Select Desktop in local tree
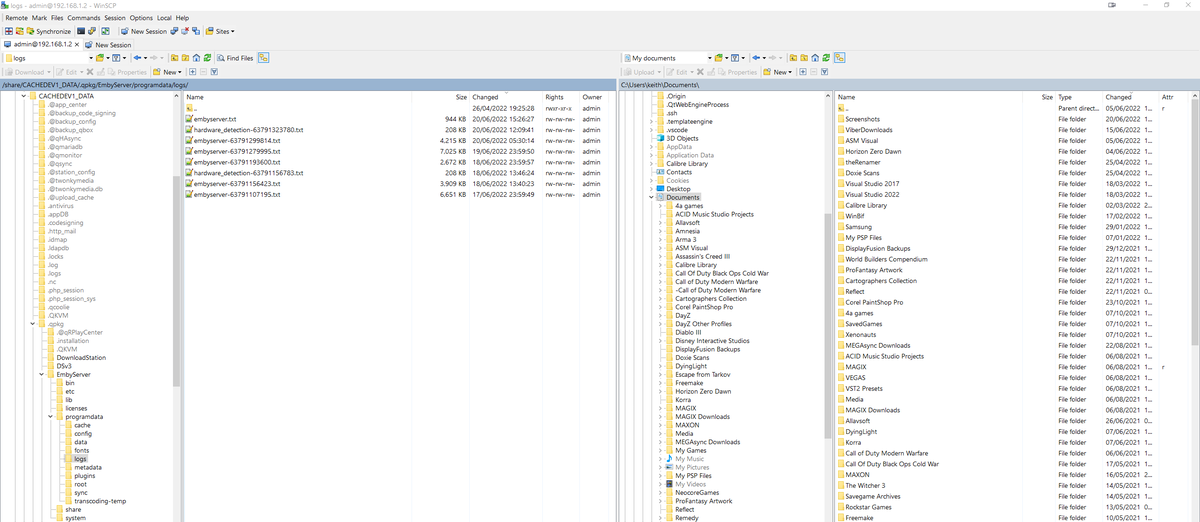This screenshot has width=1200, height=522. point(678,189)
